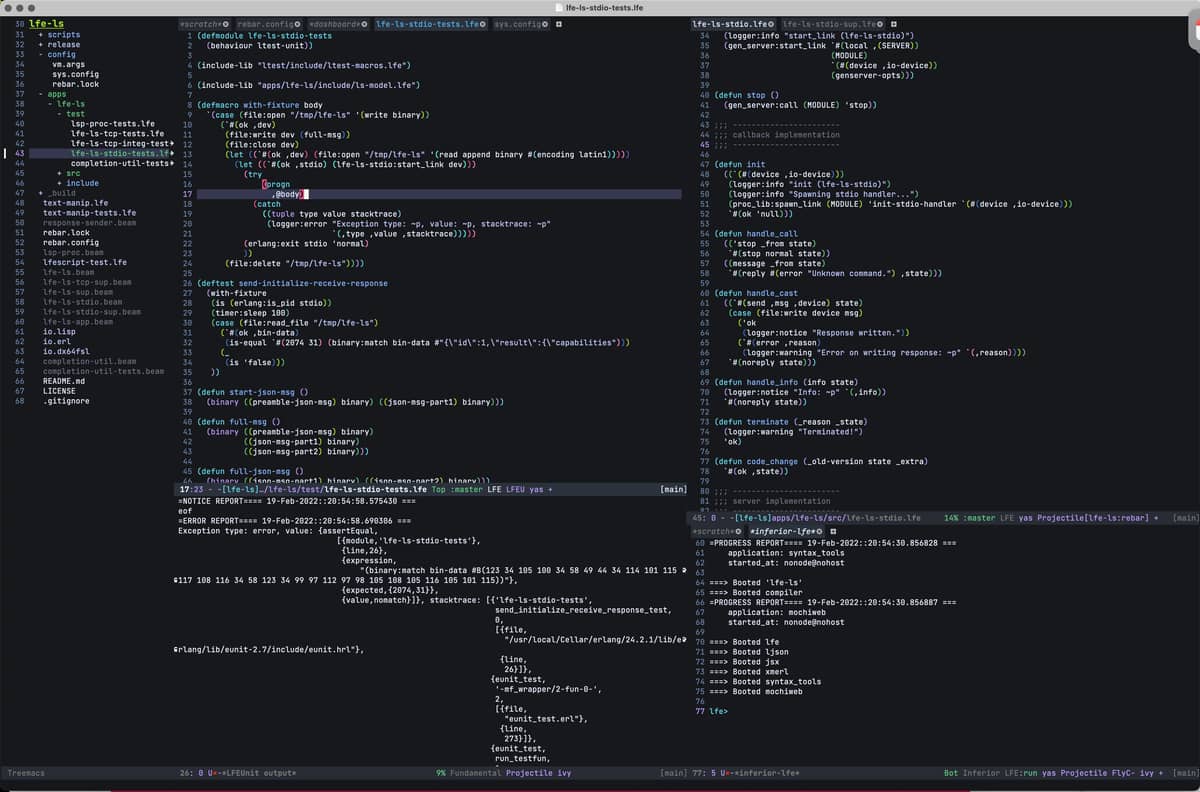Click Inferior LFE:run mode indicator
This screenshot has width=1200, height=792.
pos(1000,773)
